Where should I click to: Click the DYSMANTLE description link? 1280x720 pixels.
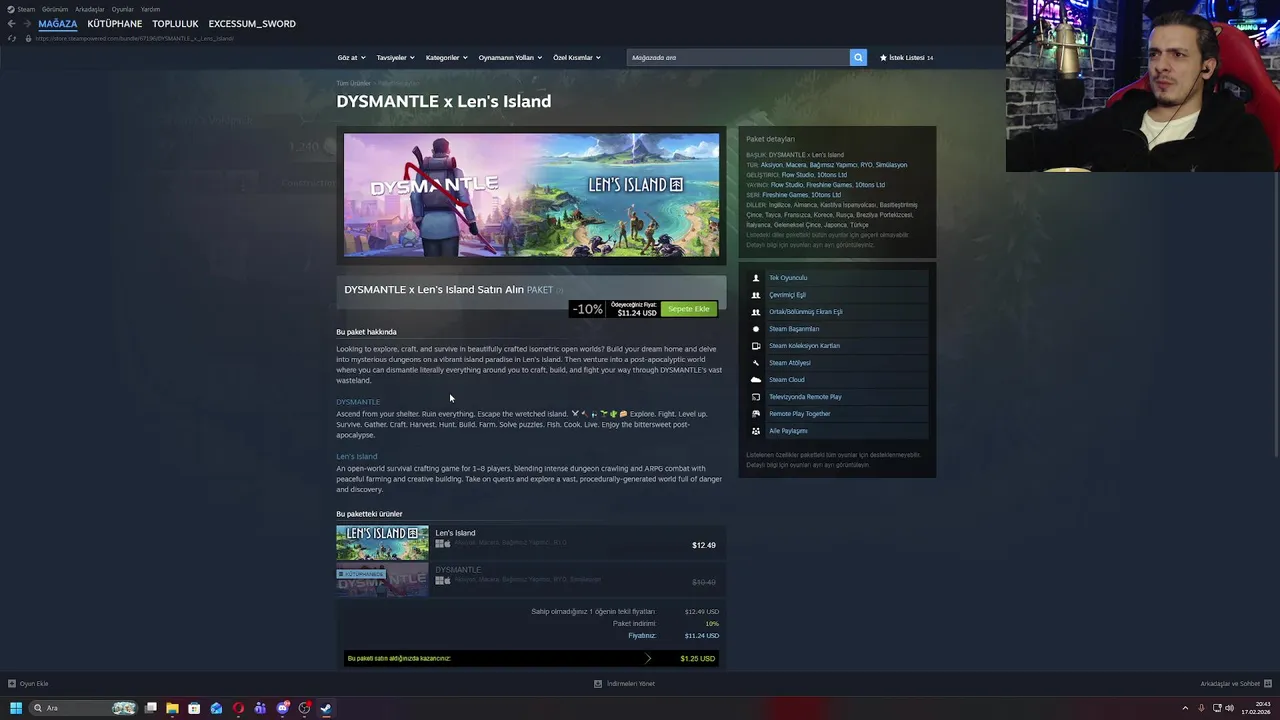coord(358,402)
